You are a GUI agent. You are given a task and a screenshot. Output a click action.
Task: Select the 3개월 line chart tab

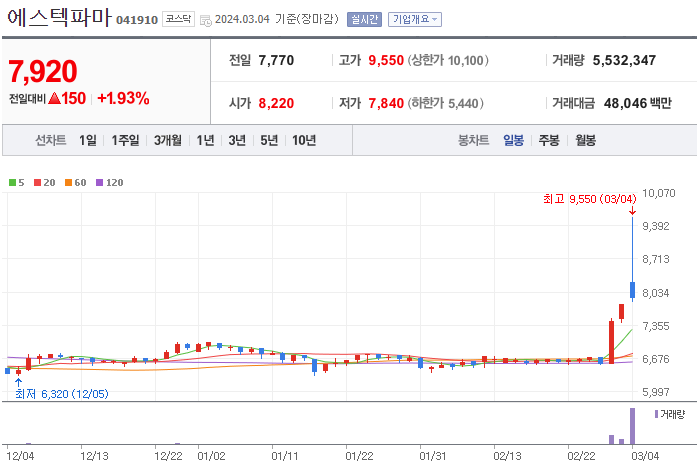pos(168,140)
